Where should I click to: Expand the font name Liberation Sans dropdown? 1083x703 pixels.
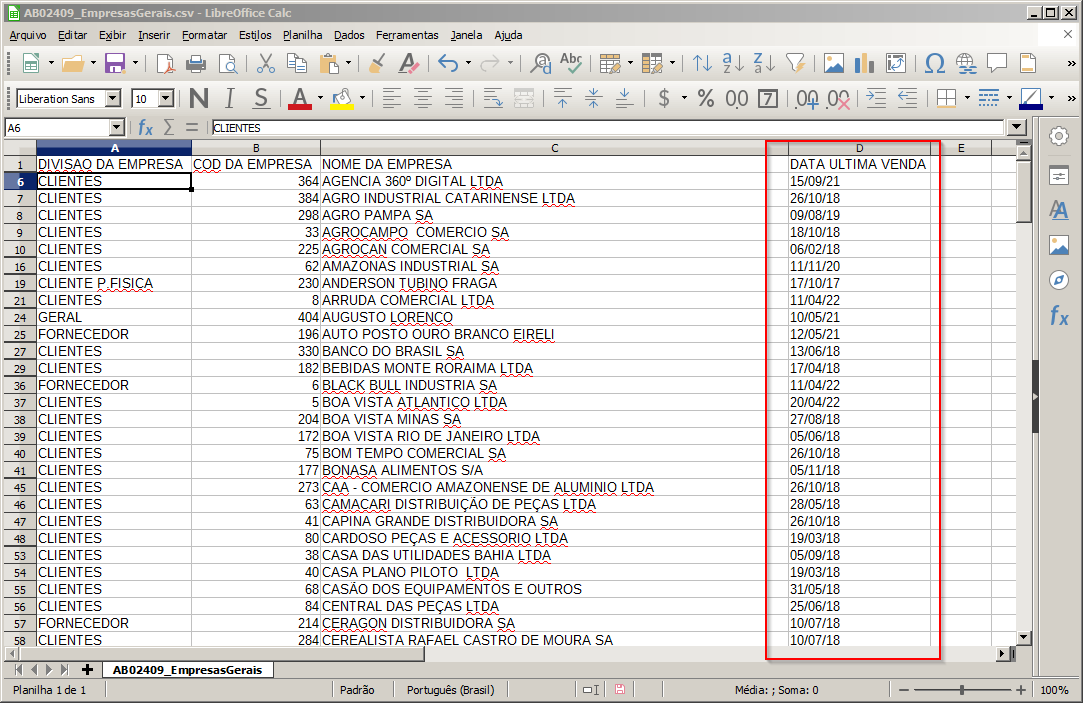click(113, 99)
